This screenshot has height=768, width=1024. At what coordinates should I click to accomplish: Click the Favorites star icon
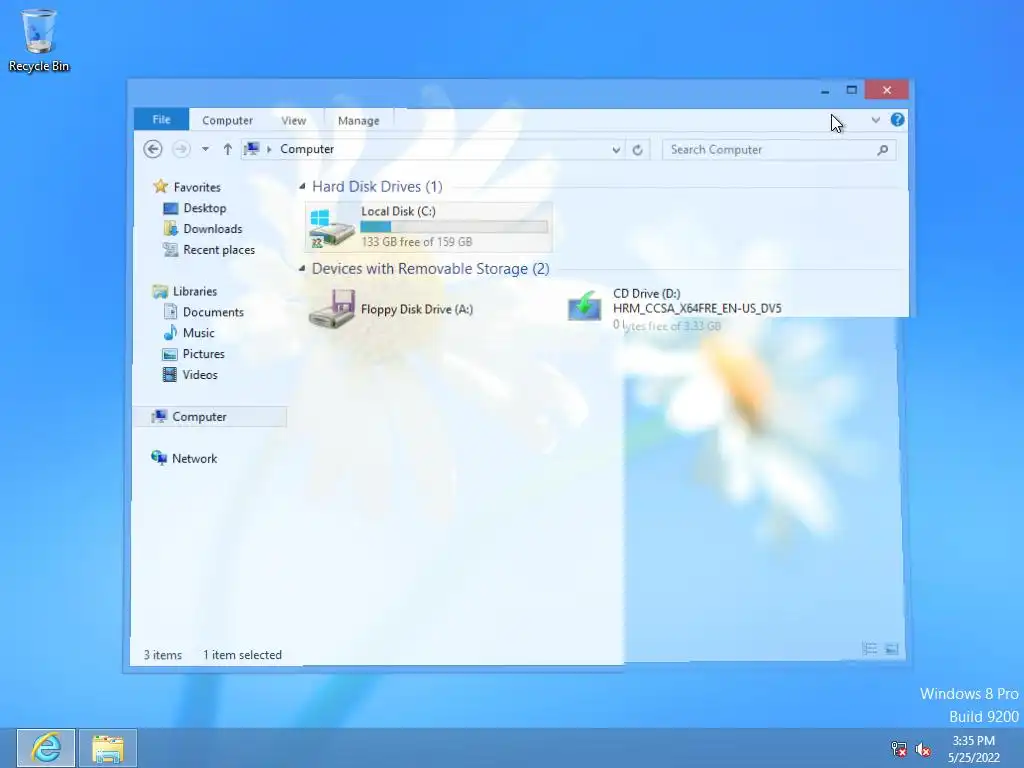pyautogui.click(x=161, y=186)
